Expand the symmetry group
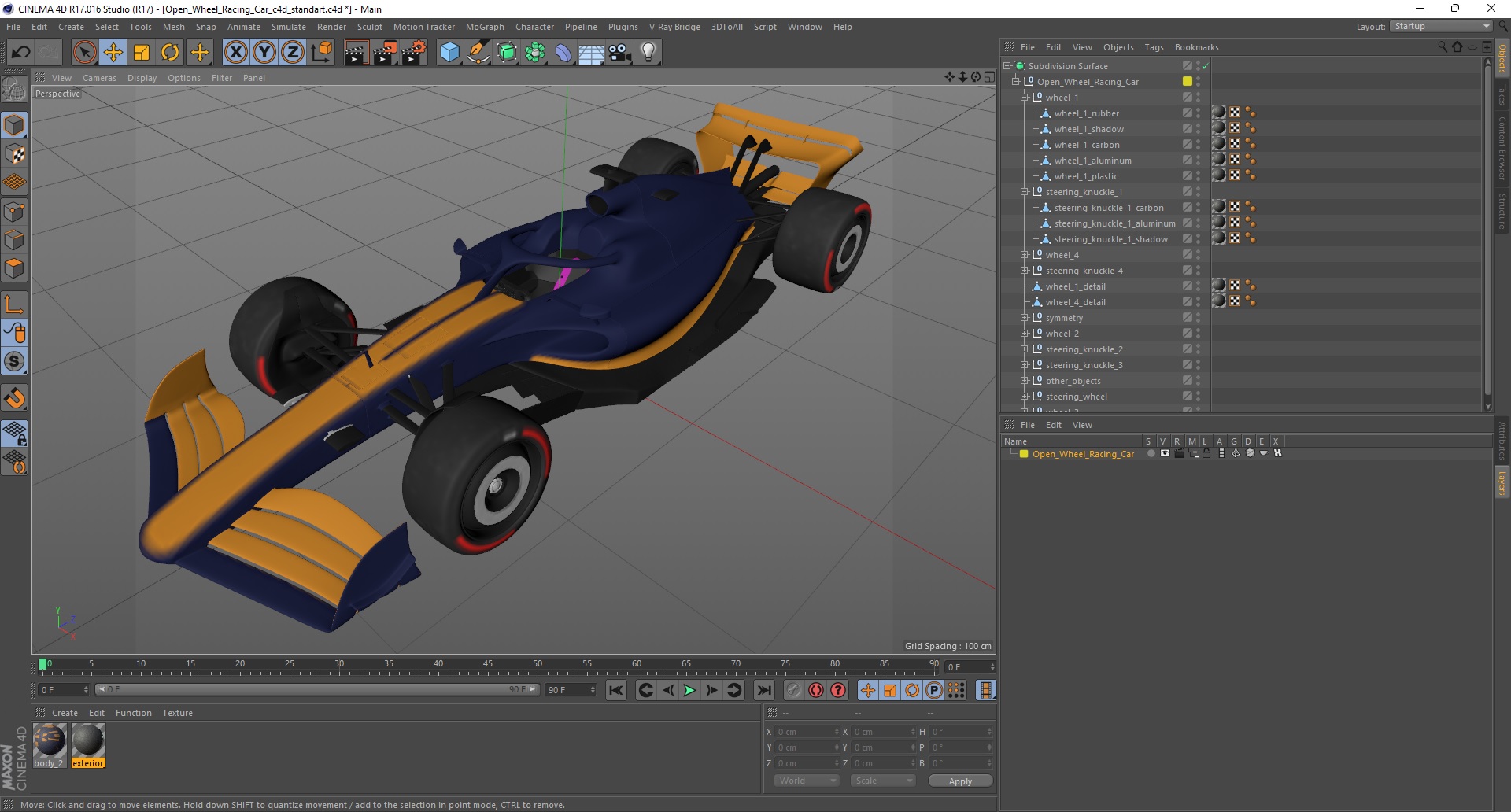 click(x=1025, y=318)
